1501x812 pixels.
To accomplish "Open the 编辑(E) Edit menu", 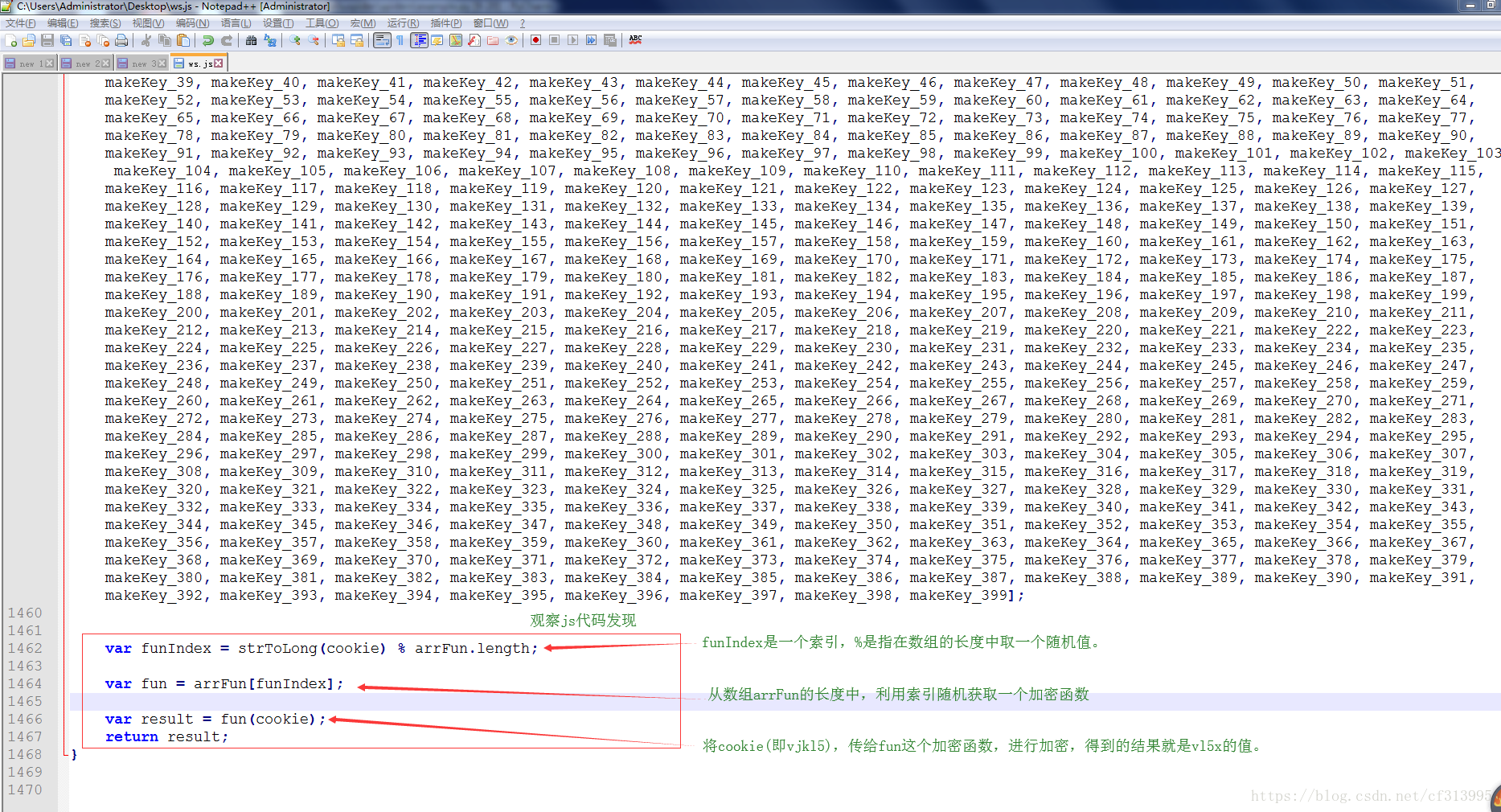I will coord(63,23).
